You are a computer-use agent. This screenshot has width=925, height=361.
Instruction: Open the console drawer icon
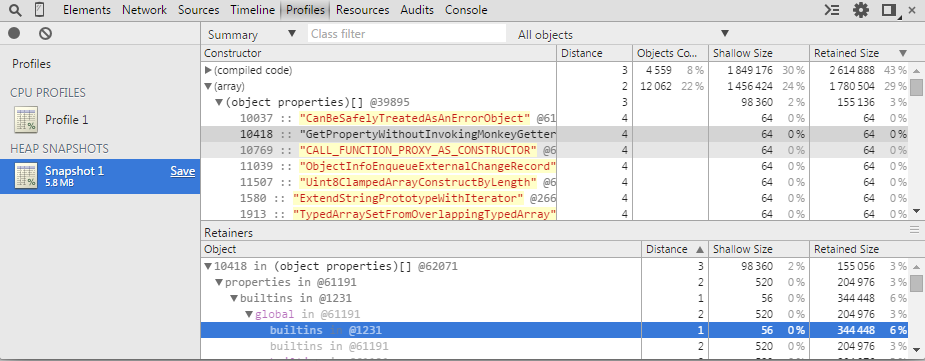(832, 10)
